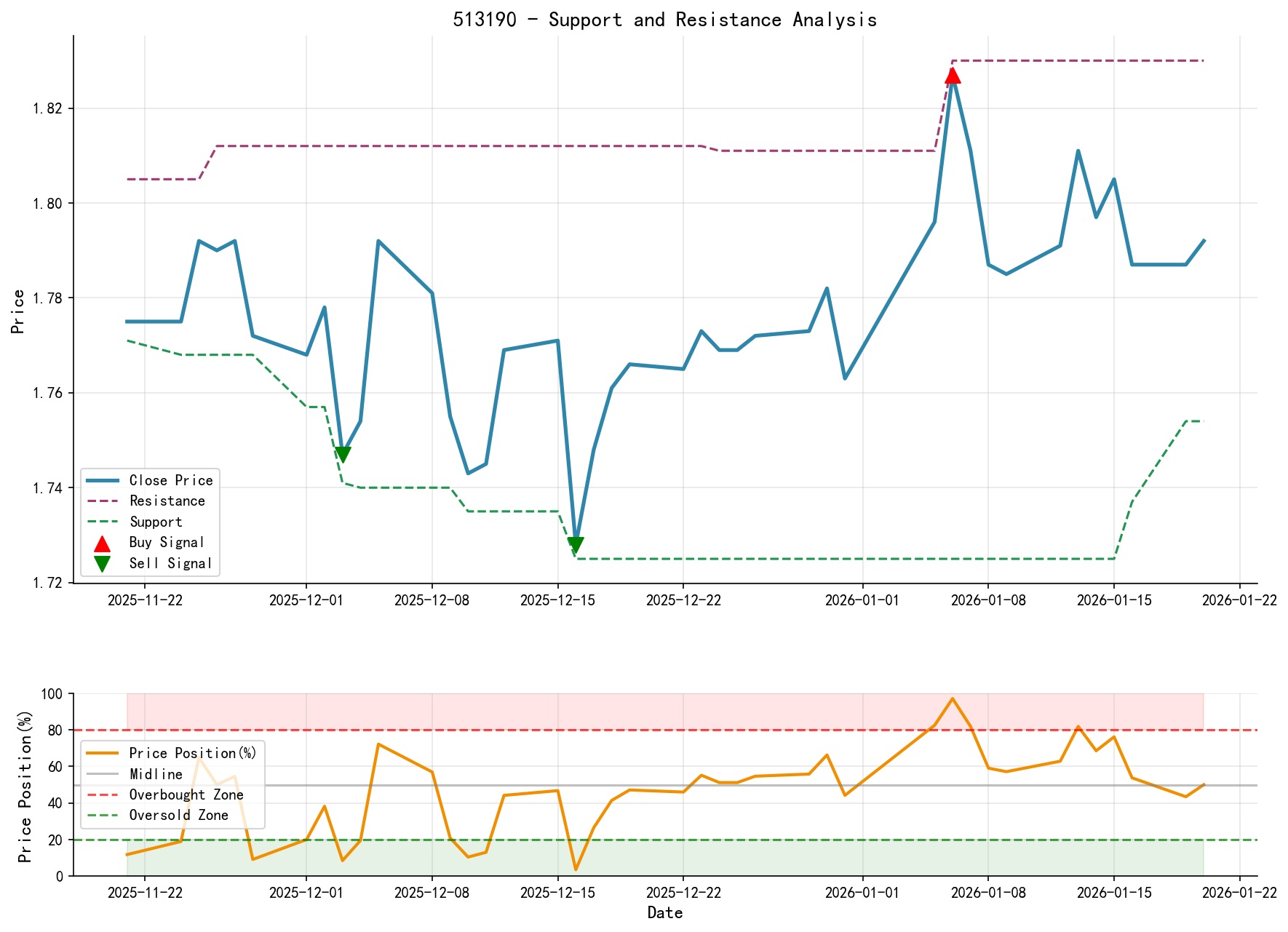Toggle the Support legend entry
This screenshot has height=932, width=1288.
(x=156, y=522)
